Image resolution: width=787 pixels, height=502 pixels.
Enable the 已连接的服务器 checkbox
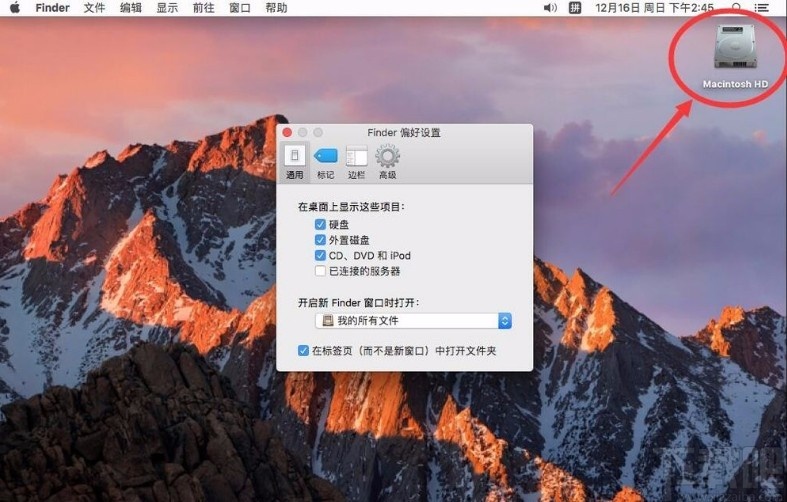point(320,271)
